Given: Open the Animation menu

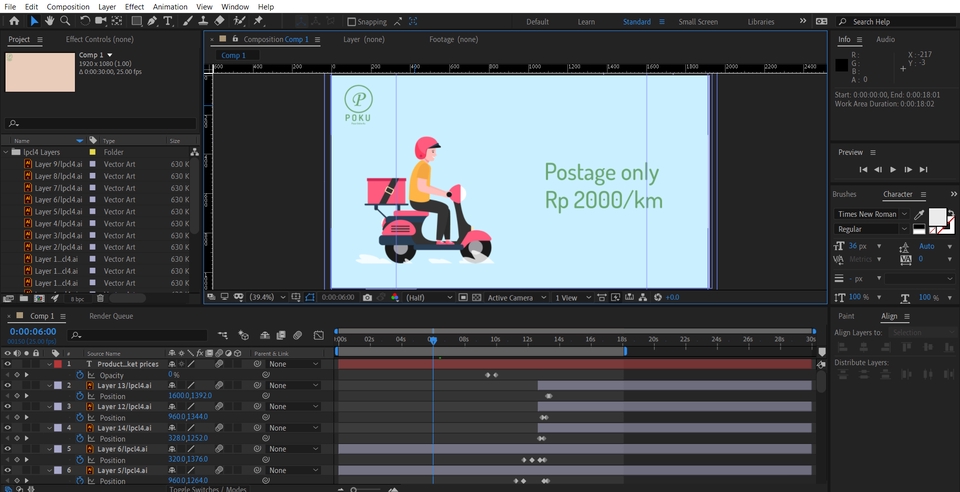Looking at the screenshot, I should (170, 6).
